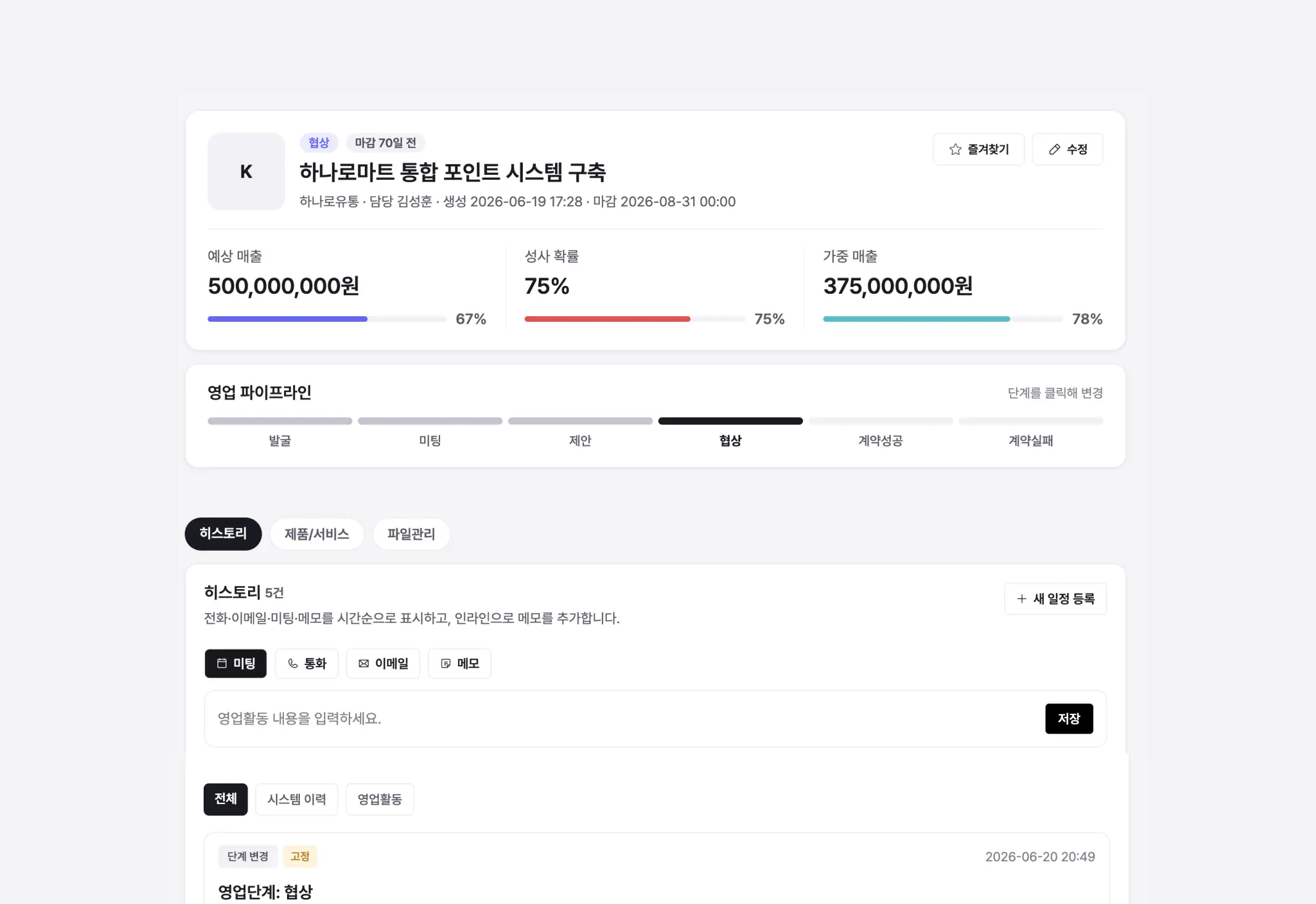
Task: Select the calendar 미팅 activity type
Action: 236,663
